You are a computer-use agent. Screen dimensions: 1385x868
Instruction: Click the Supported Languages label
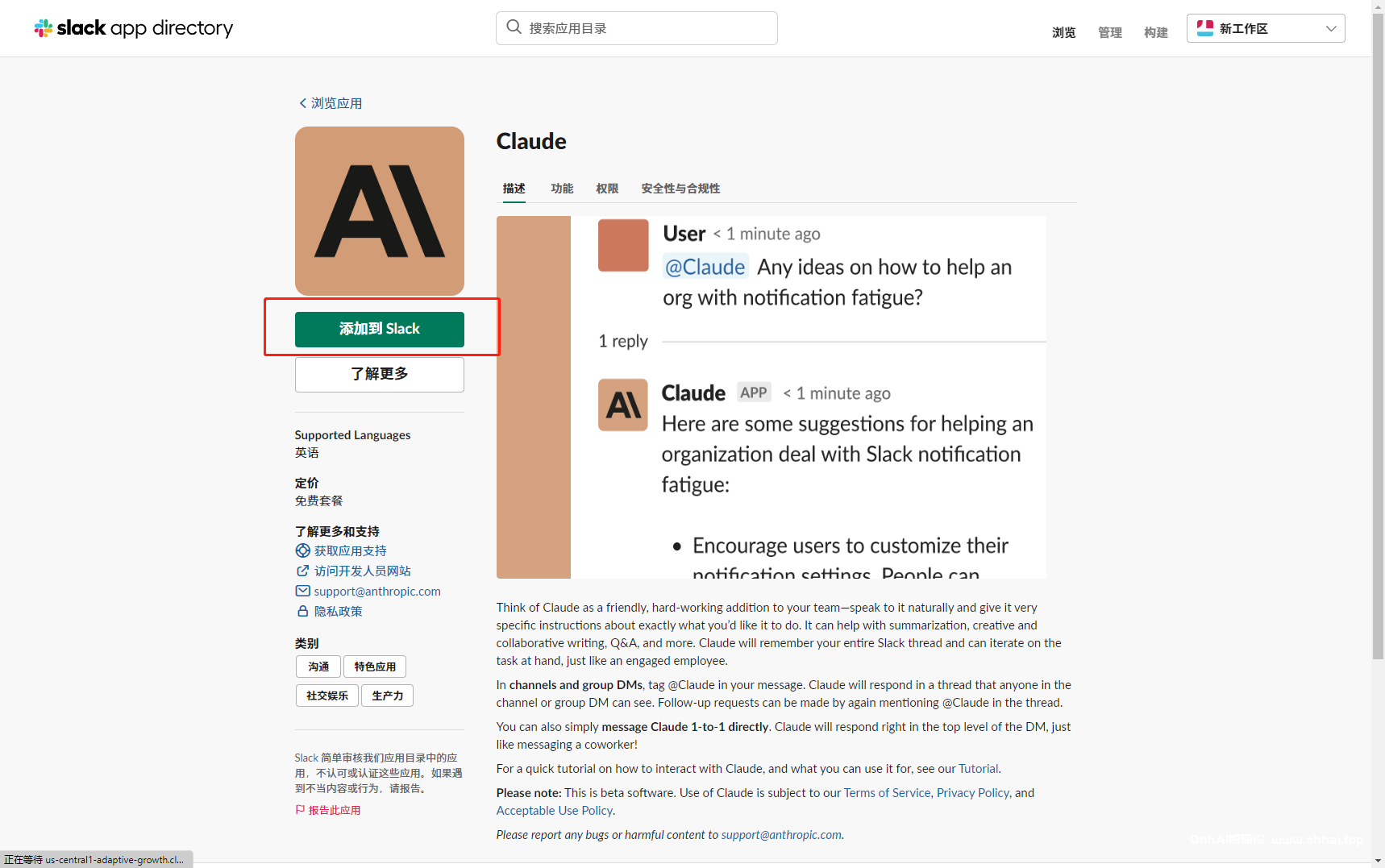352,435
